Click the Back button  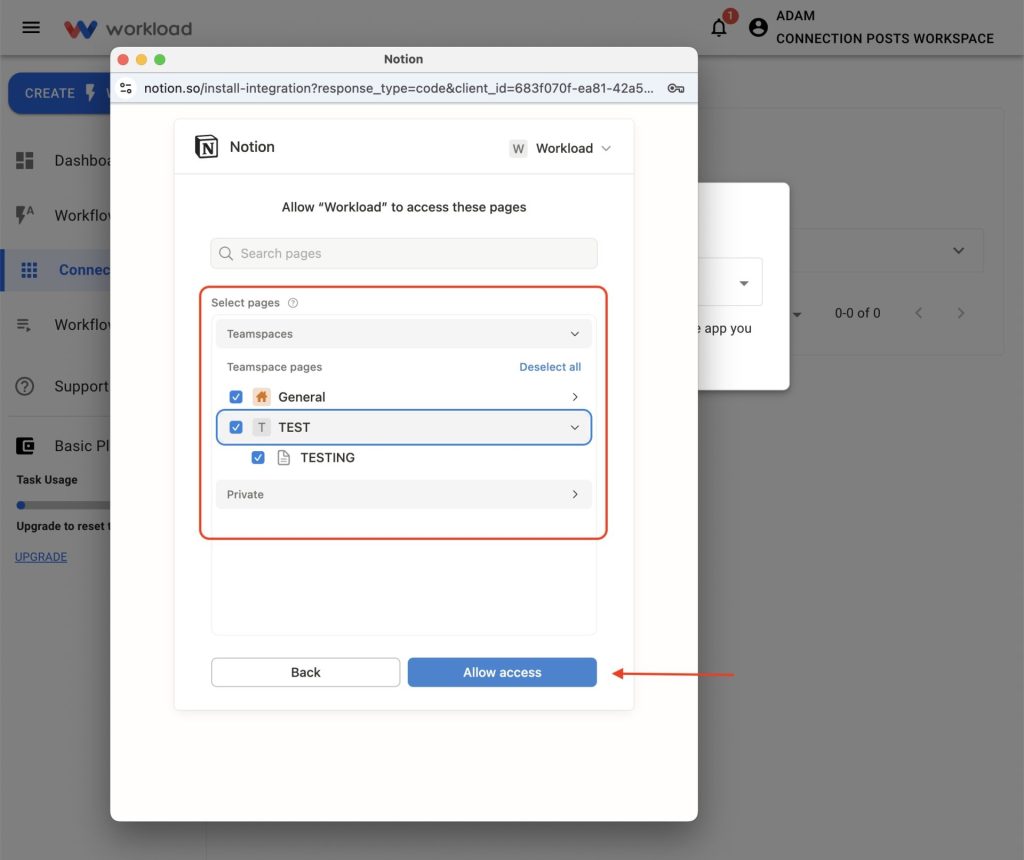click(x=305, y=672)
